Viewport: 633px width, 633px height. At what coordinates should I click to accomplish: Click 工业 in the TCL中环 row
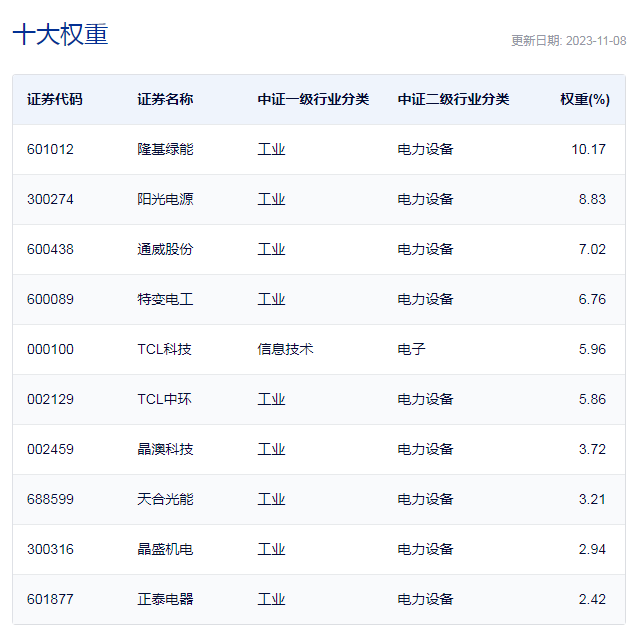tap(271, 400)
